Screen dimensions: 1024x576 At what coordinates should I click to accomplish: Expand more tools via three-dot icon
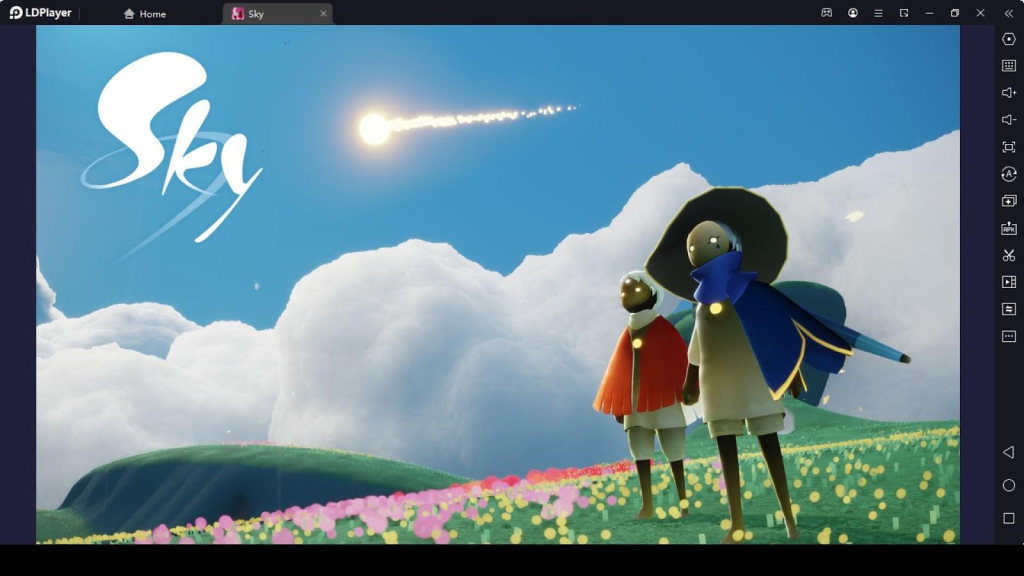click(1008, 336)
